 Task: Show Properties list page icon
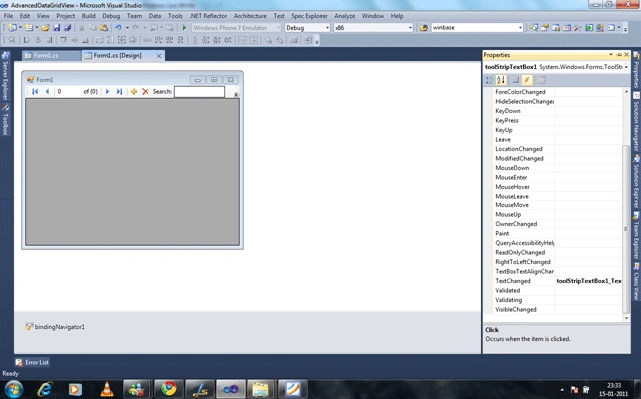click(515, 80)
